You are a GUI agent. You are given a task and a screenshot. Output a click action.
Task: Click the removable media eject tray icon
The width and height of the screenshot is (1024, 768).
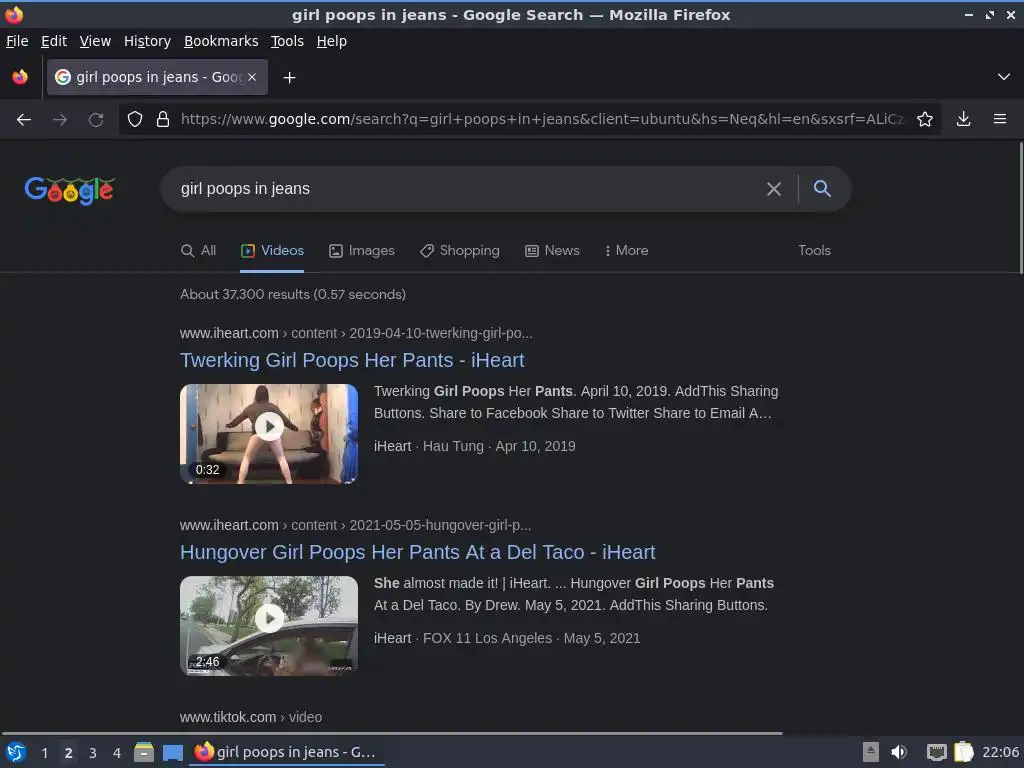pyautogui.click(x=871, y=752)
